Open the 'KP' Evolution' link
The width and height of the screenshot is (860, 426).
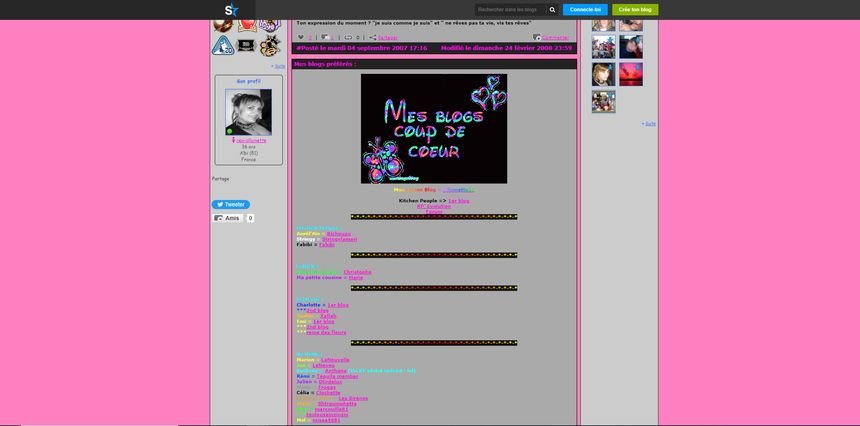(434, 207)
